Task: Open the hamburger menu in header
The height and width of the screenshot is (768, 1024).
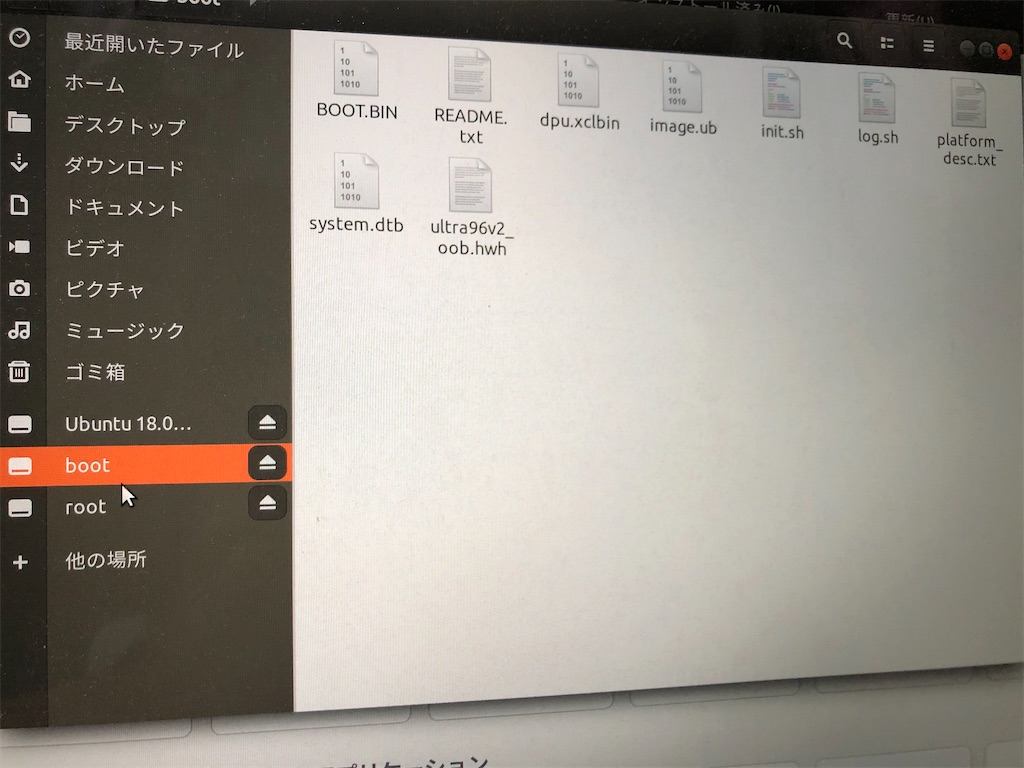Action: coord(928,46)
